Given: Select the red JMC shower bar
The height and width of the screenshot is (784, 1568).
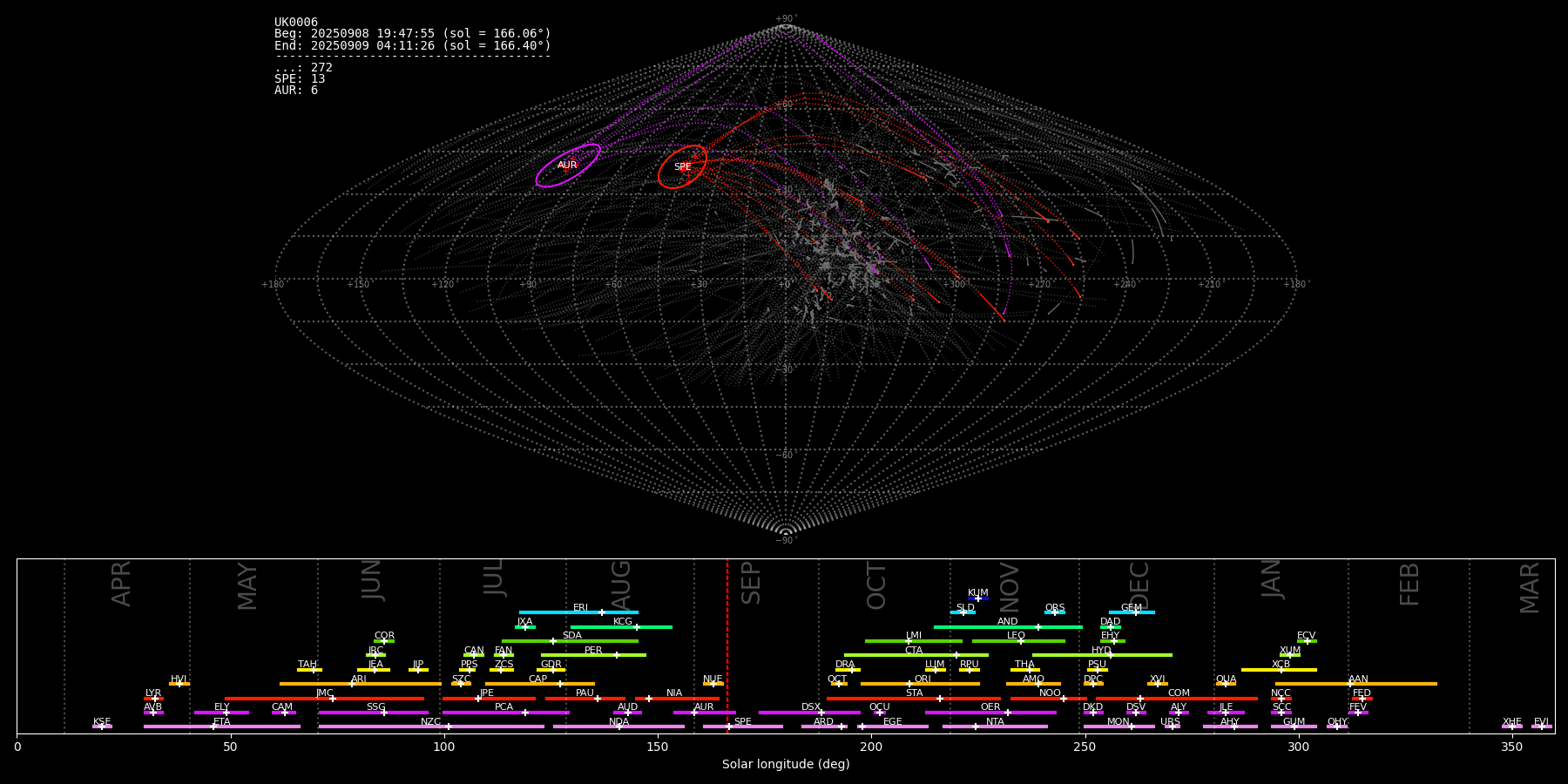Looking at the screenshot, I should point(325,699).
